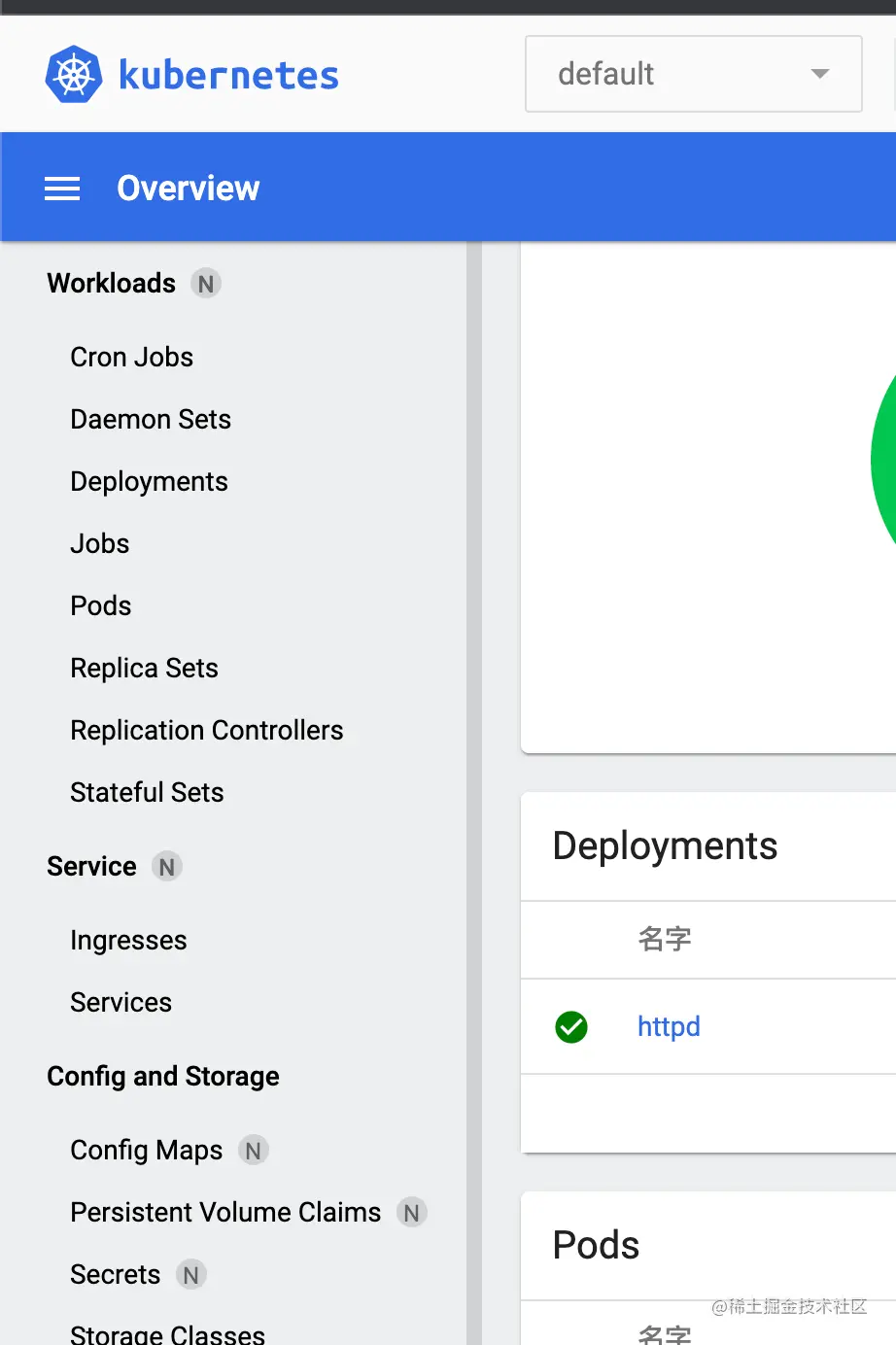Click the Workloads section heading

pos(112,284)
